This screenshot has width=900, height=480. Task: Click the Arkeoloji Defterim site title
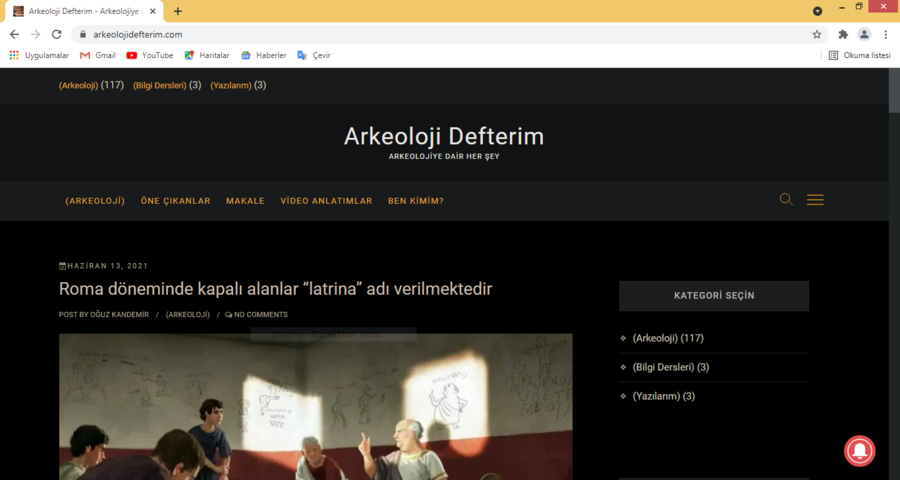coord(444,137)
